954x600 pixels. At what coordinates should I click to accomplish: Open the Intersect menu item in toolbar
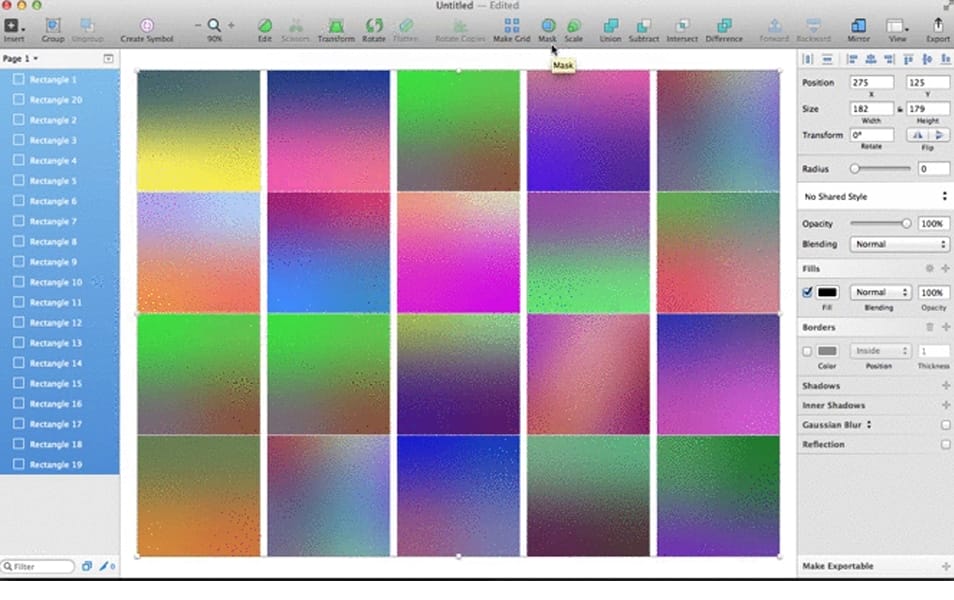coord(681,28)
